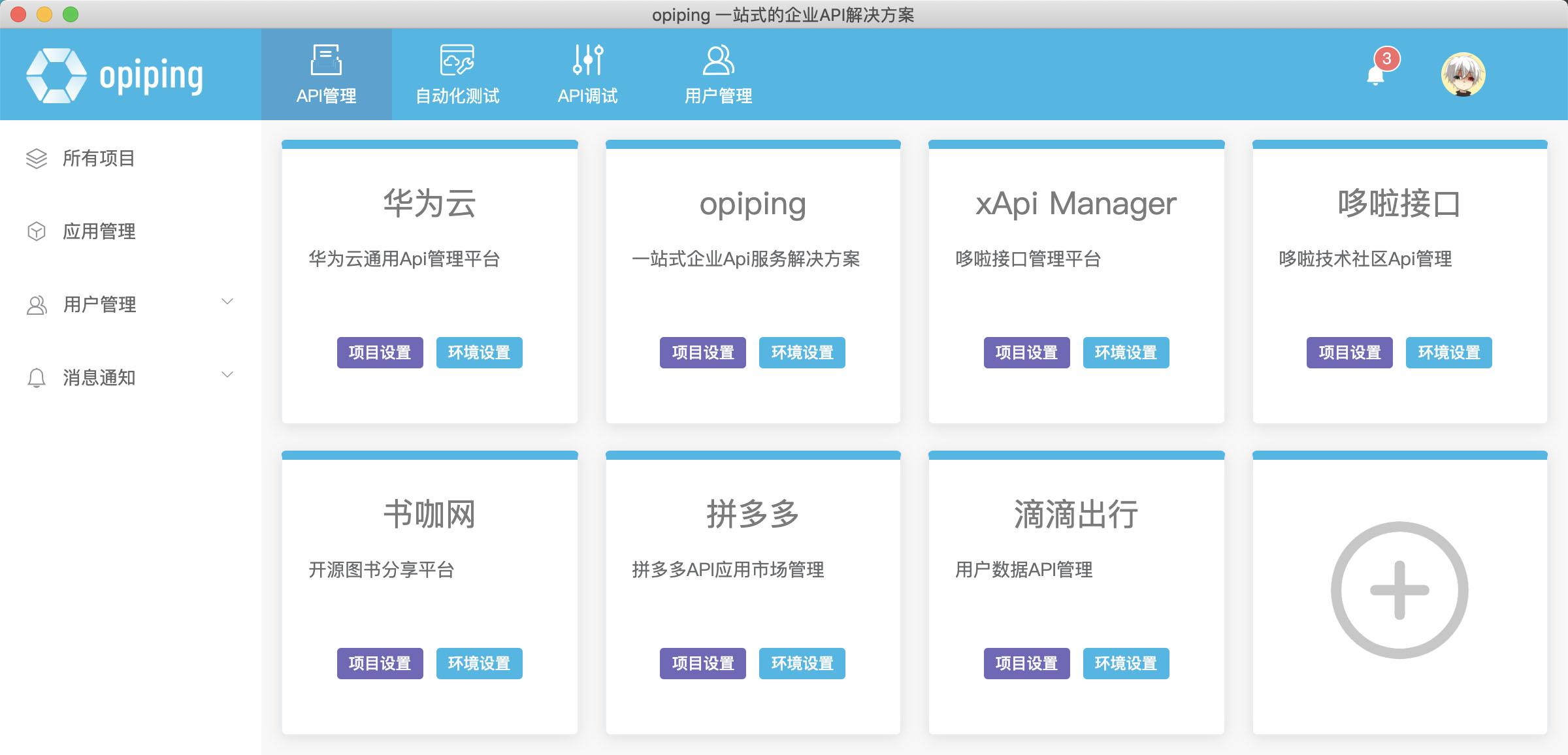Switch to the API调试 tab

coord(588,74)
